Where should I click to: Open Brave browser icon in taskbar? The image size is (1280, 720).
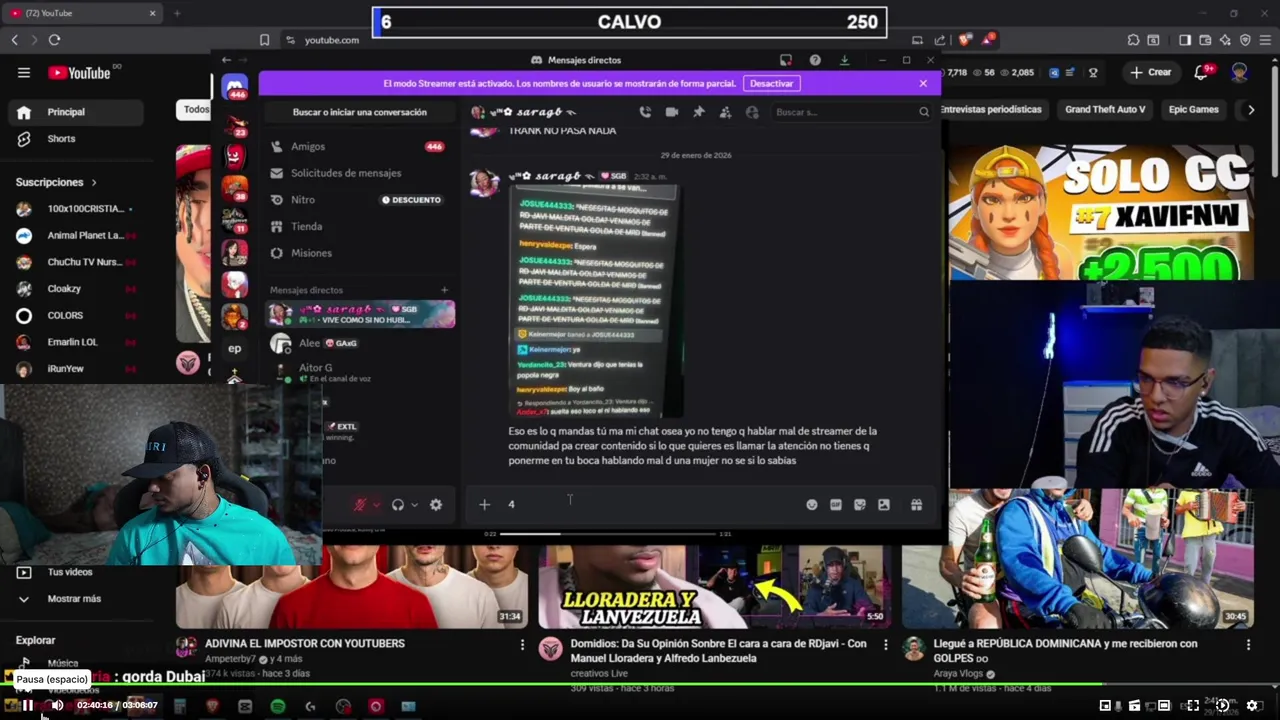212,706
